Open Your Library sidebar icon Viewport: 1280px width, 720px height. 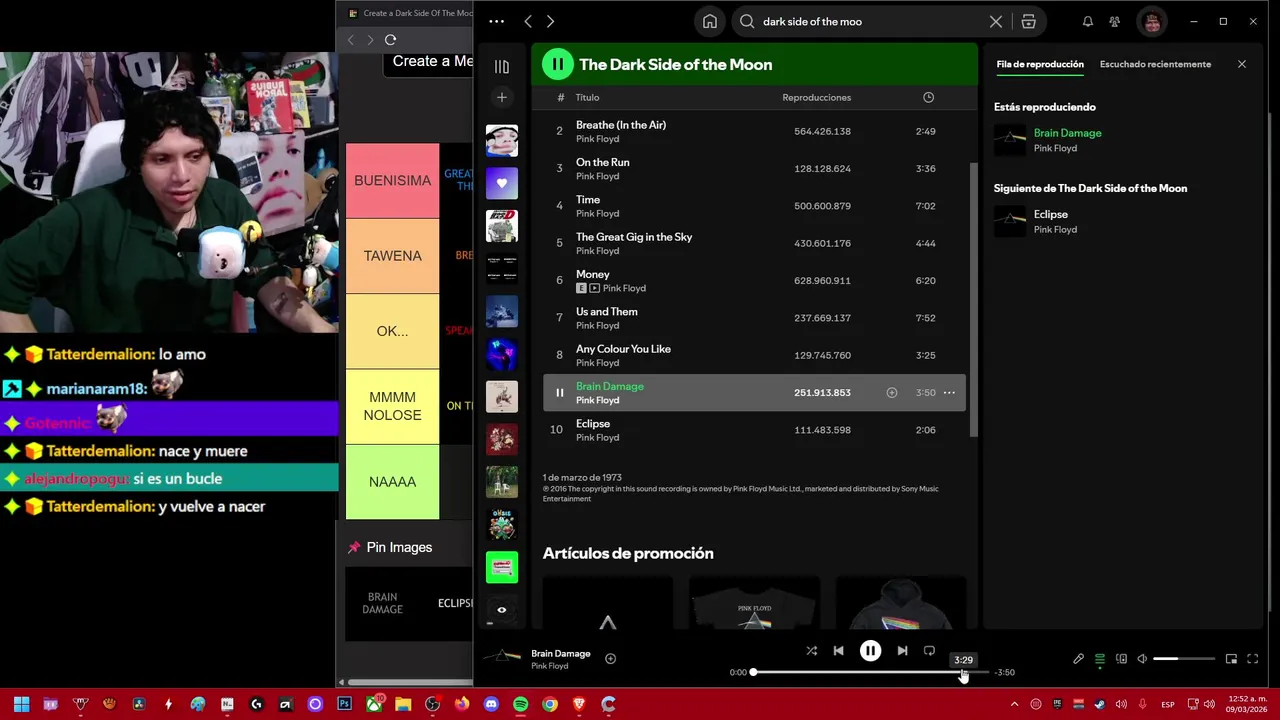click(502, 66)
